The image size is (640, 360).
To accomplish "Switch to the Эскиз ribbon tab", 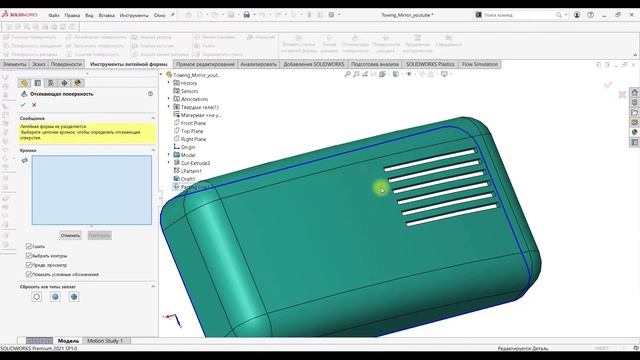I will pyautogui.click(x=39, y=64).
